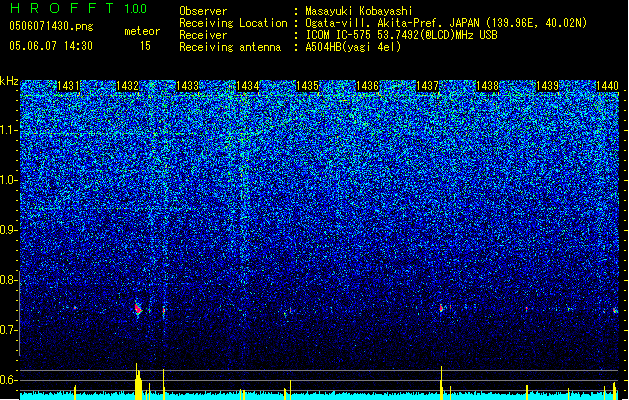The height and width of the screenshot is (400, 629).
Task: Click the kHz axis unit label
Action: [x=9, y=81]
